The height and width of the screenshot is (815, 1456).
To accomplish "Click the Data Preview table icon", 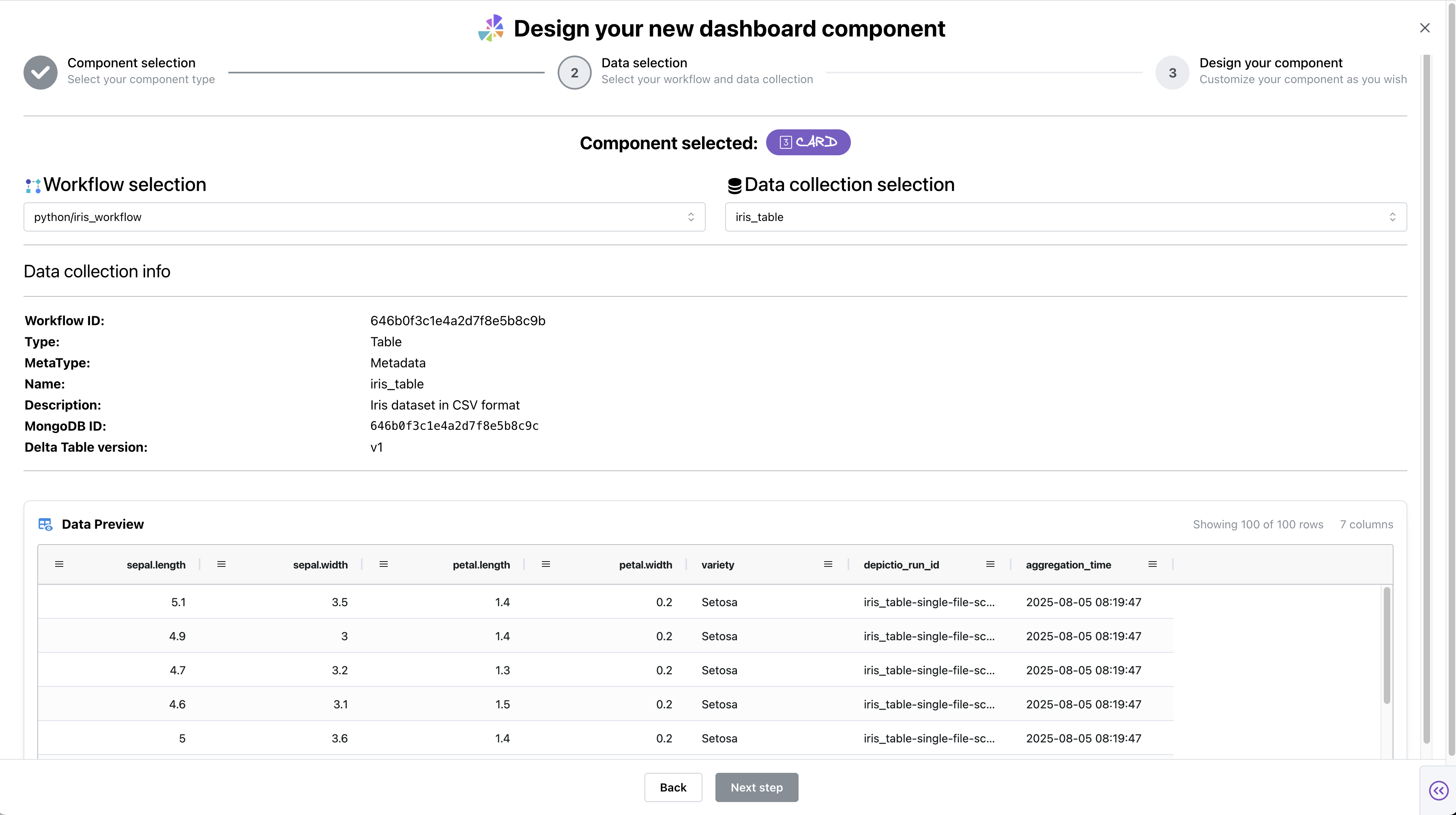I will [x=45, y=524].
